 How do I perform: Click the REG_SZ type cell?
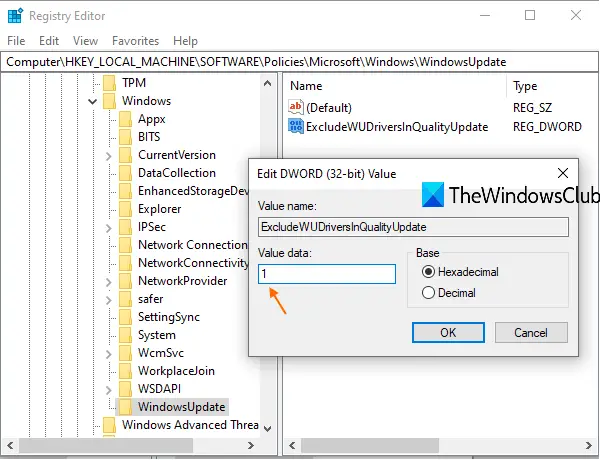click(x=532, y=108)
